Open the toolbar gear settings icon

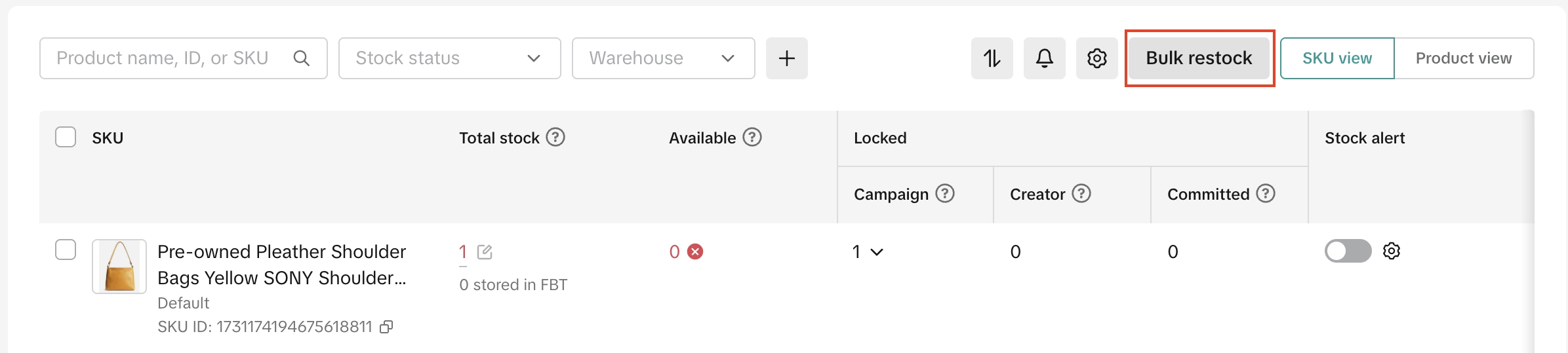pos(1096,58)
